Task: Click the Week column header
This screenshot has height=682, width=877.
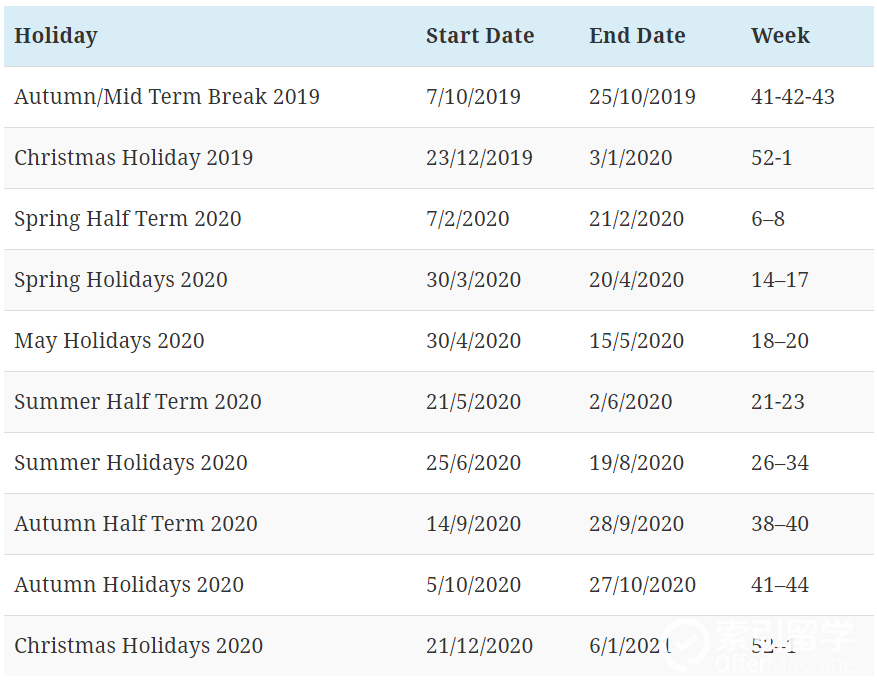Action: tap(780, 36)
